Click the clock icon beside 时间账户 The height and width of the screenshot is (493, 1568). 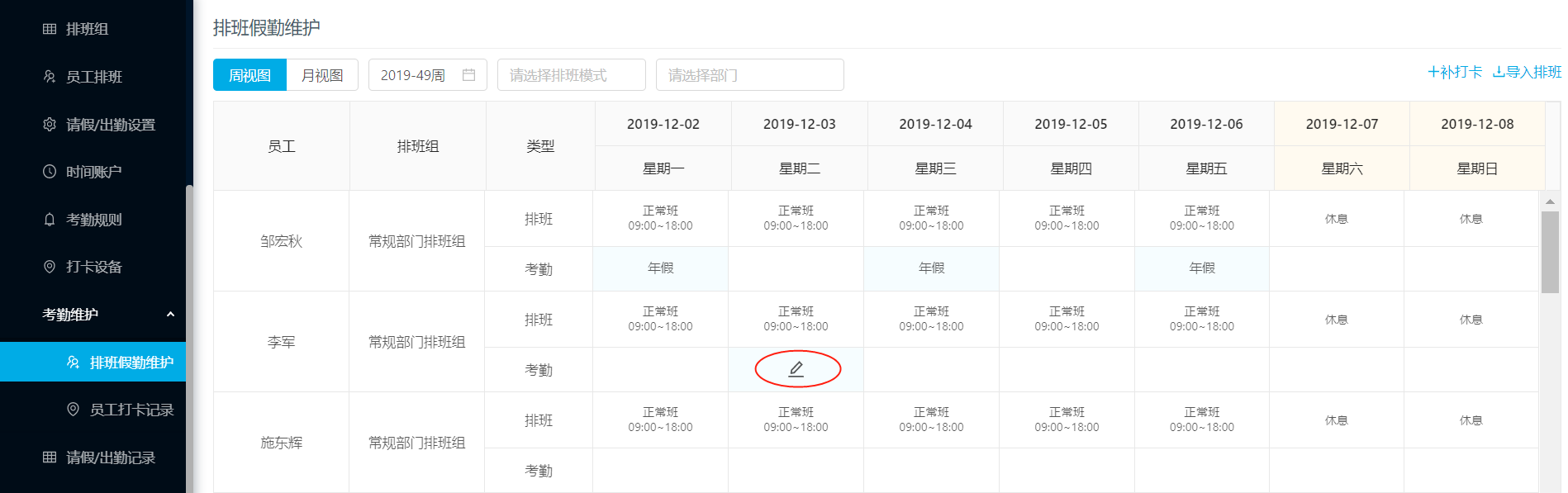50,172
